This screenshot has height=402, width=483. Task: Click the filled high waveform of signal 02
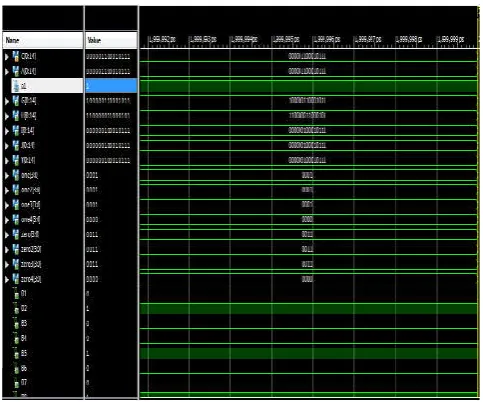pos(309,309)
